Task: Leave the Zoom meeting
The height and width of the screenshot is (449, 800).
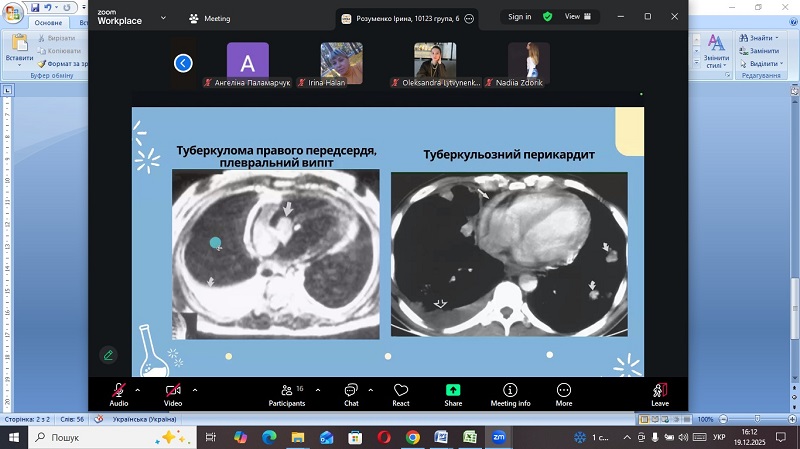Action: (x=659, y=394)
